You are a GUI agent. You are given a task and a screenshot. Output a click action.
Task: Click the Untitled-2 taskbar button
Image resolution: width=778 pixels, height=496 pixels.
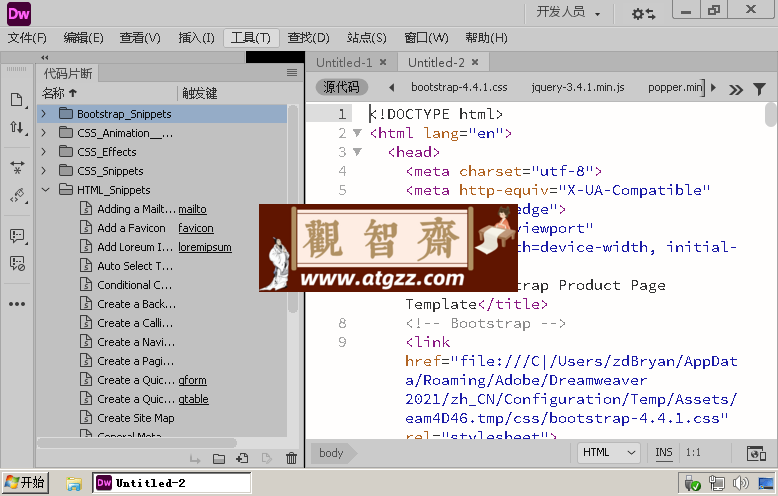(x=172, y=483)
